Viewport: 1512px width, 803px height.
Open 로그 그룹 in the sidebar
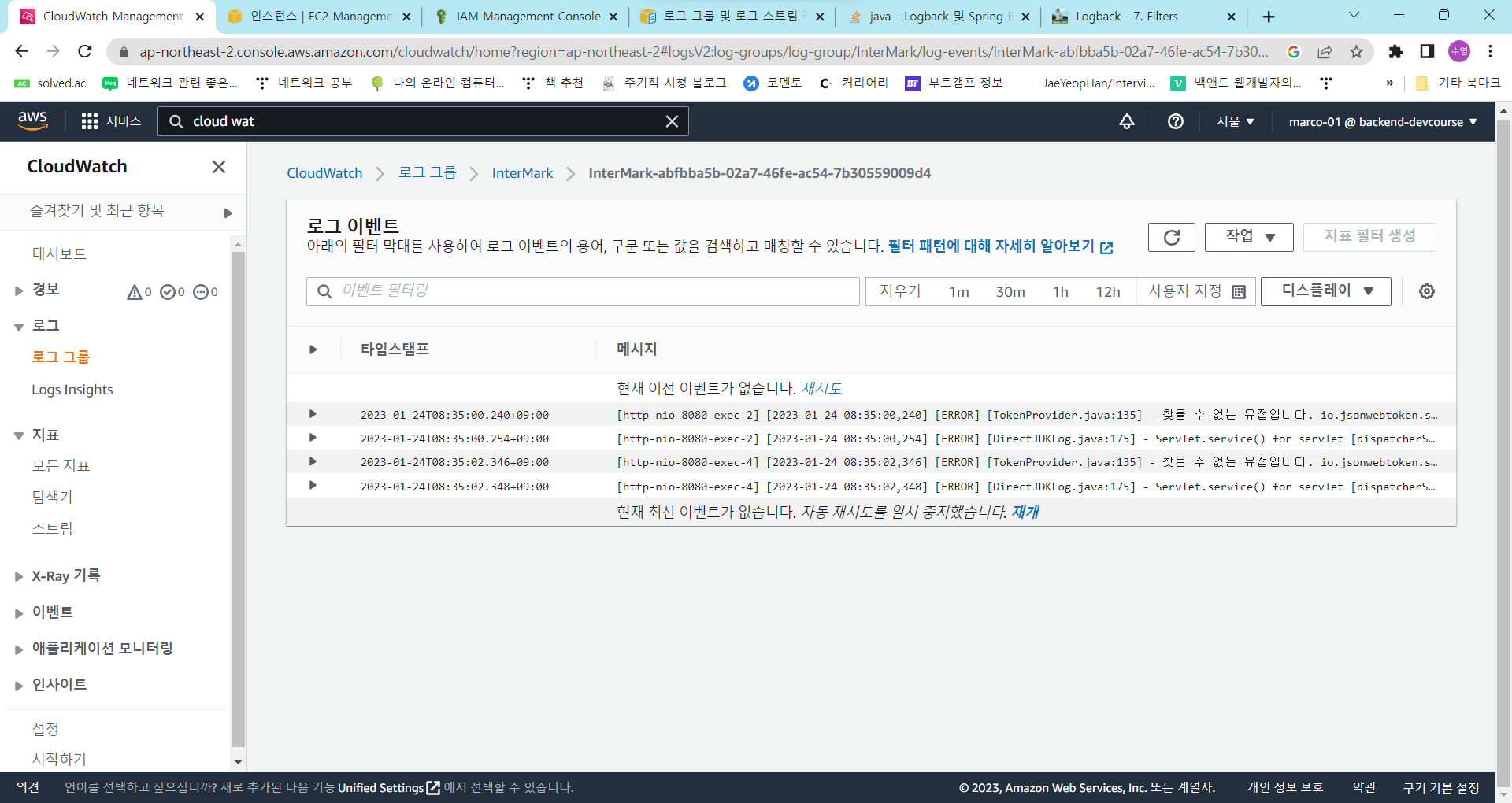(61, 357)
